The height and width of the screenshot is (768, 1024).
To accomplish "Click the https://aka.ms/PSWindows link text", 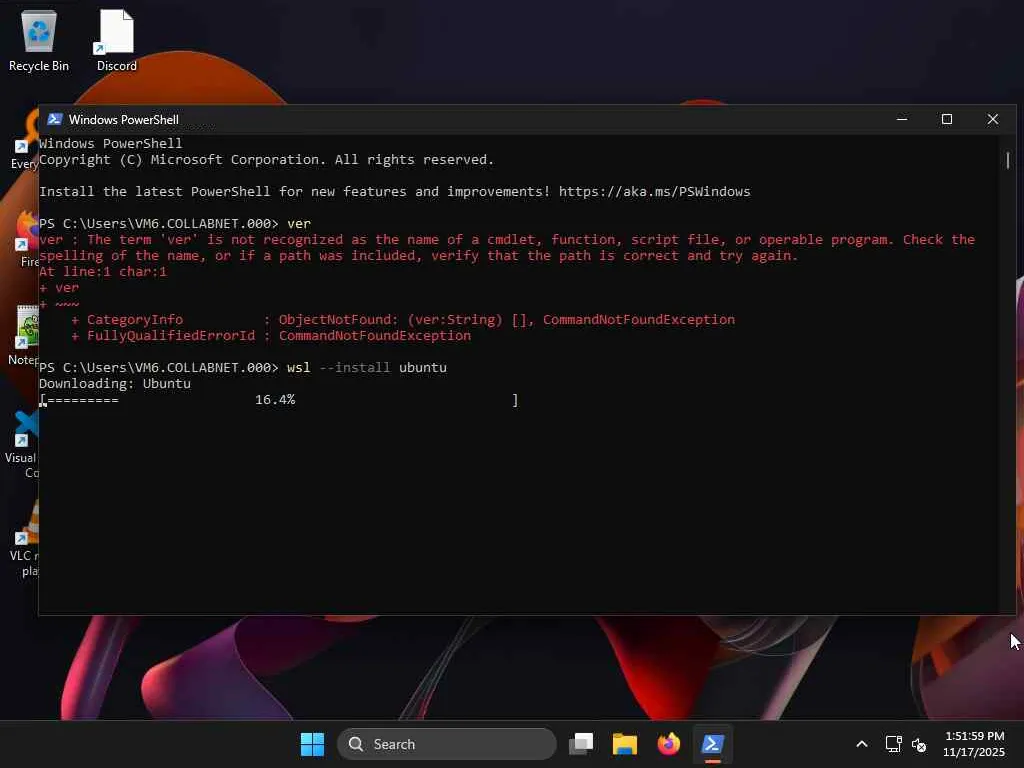I will [x=654, y=191].
